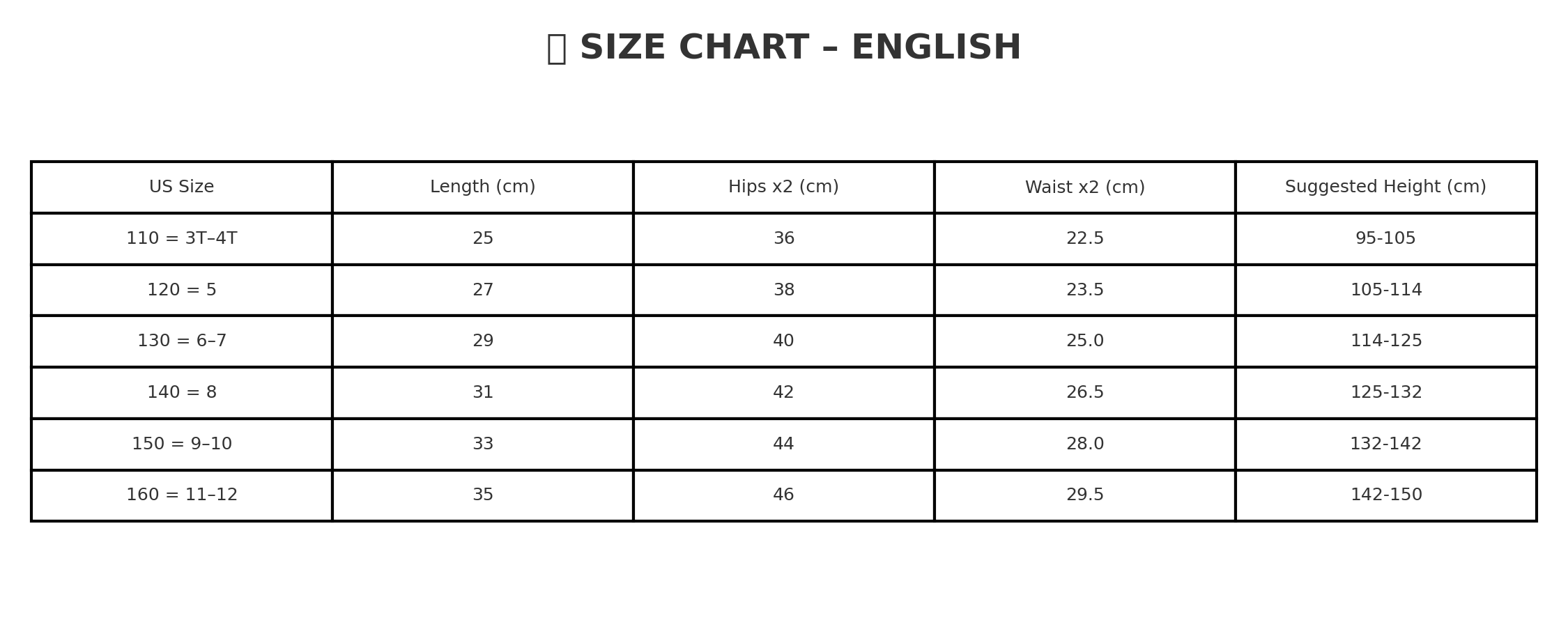Image resolution: width=1568 pixels, height=627 pixels.
Task: Select the waist value 28.0 cell
Action: pos(1084,444)
